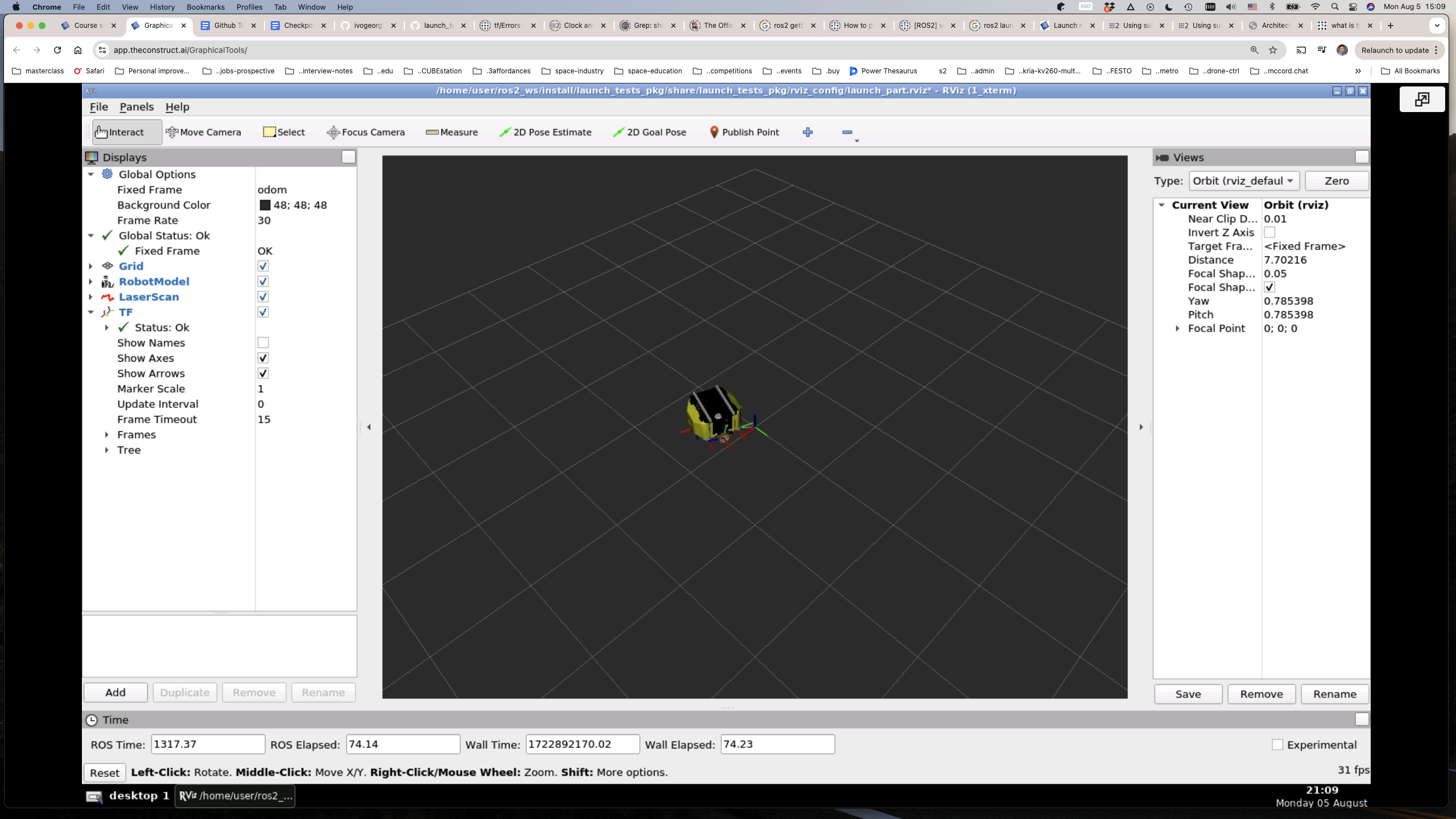Click the Add display button
This screenshot has width=1456, height=819.
click(115, 691)
